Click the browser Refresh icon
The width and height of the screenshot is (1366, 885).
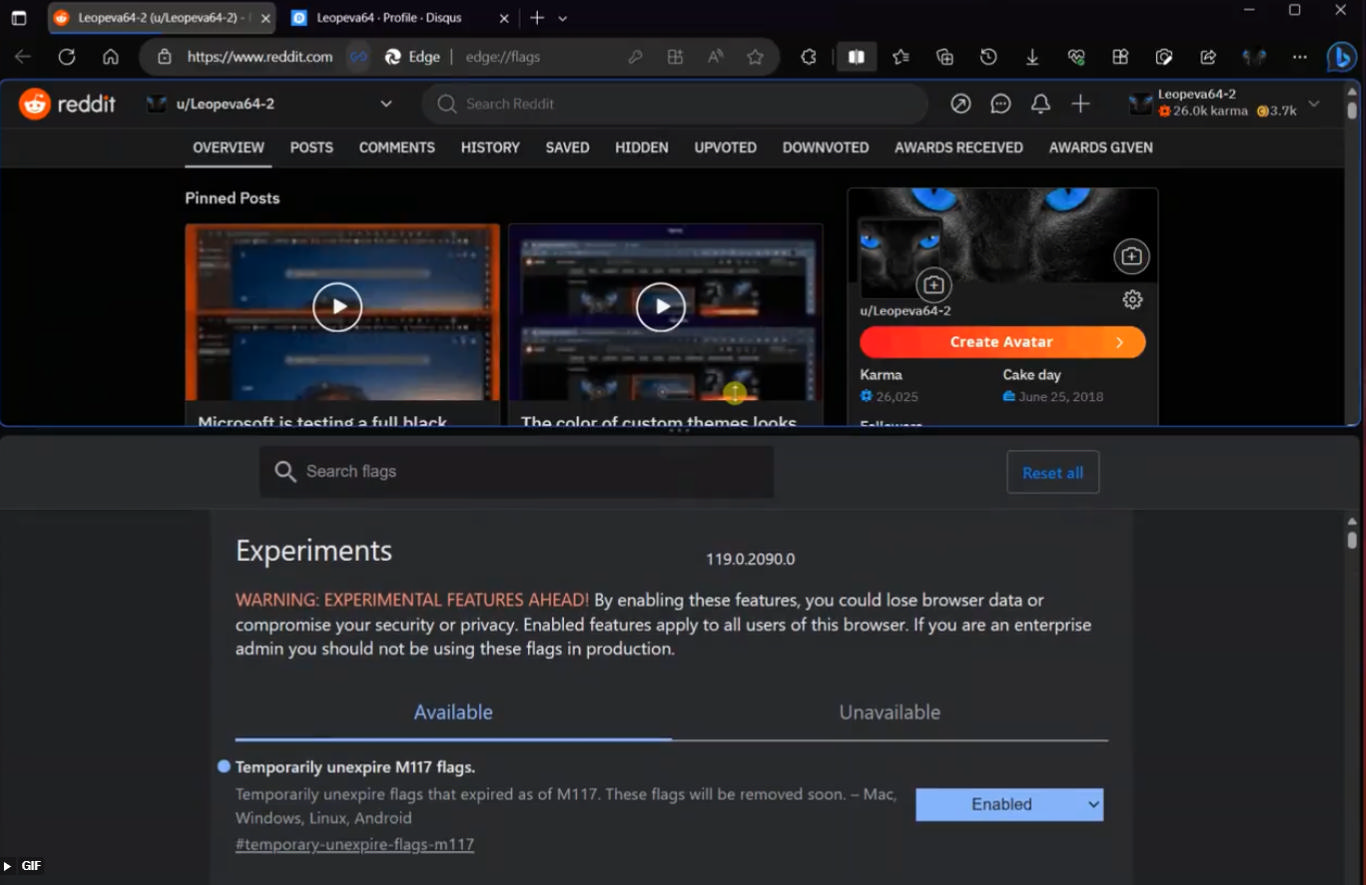click(x=67, y=57)
